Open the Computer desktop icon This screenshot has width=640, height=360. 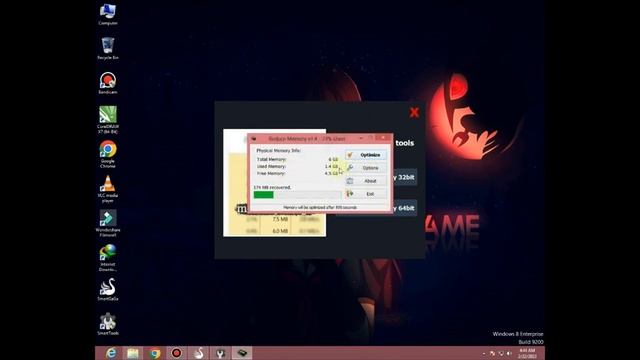point(108,14)
